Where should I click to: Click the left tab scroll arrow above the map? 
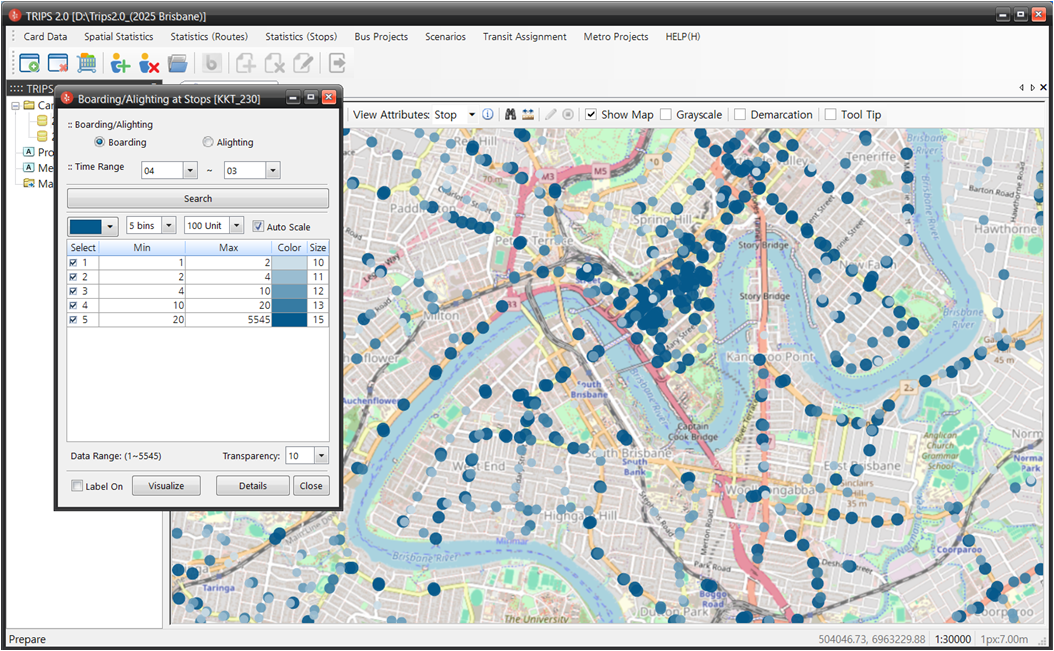click(x=1021, y=87)
